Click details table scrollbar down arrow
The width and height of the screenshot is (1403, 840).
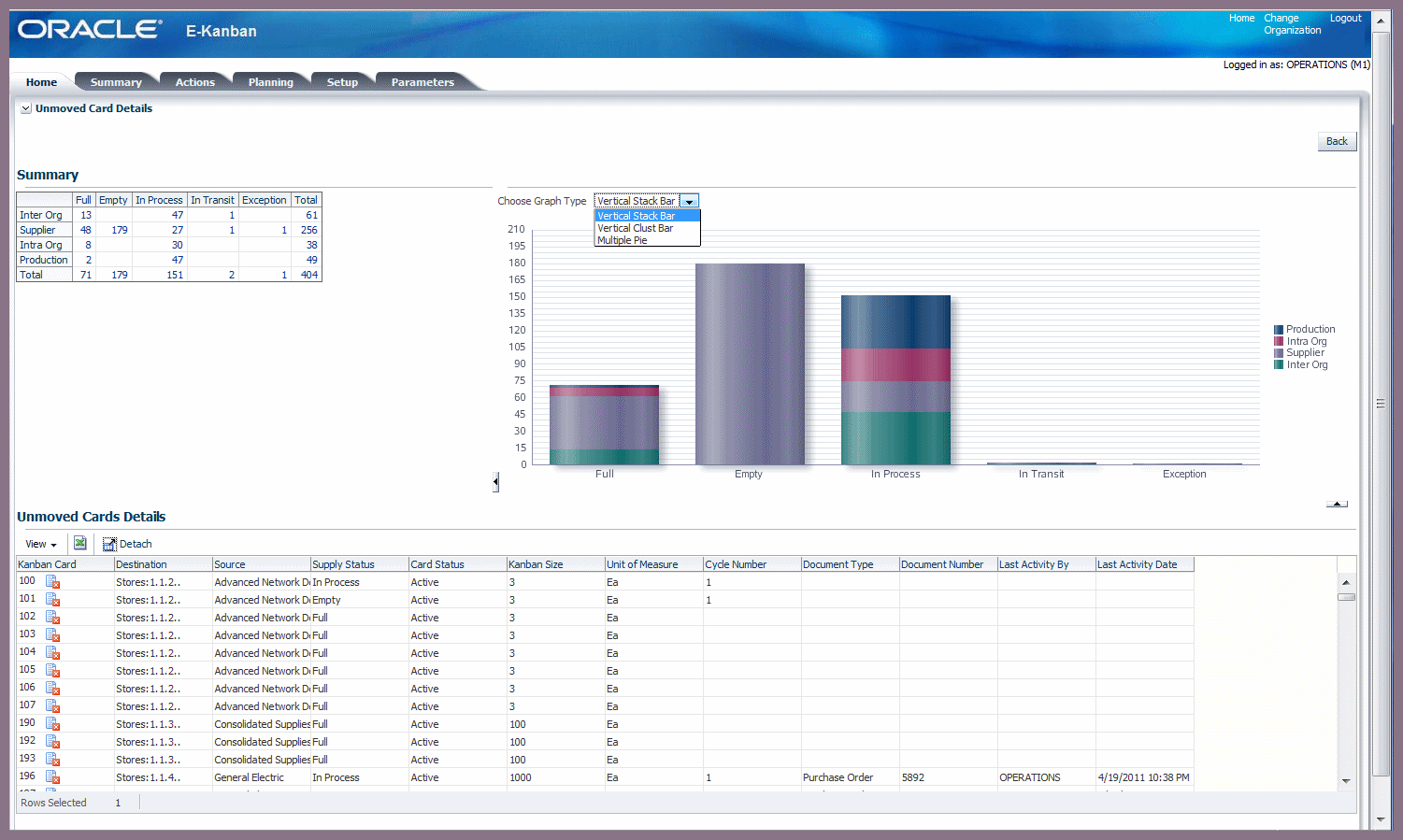pos(1346,781)
